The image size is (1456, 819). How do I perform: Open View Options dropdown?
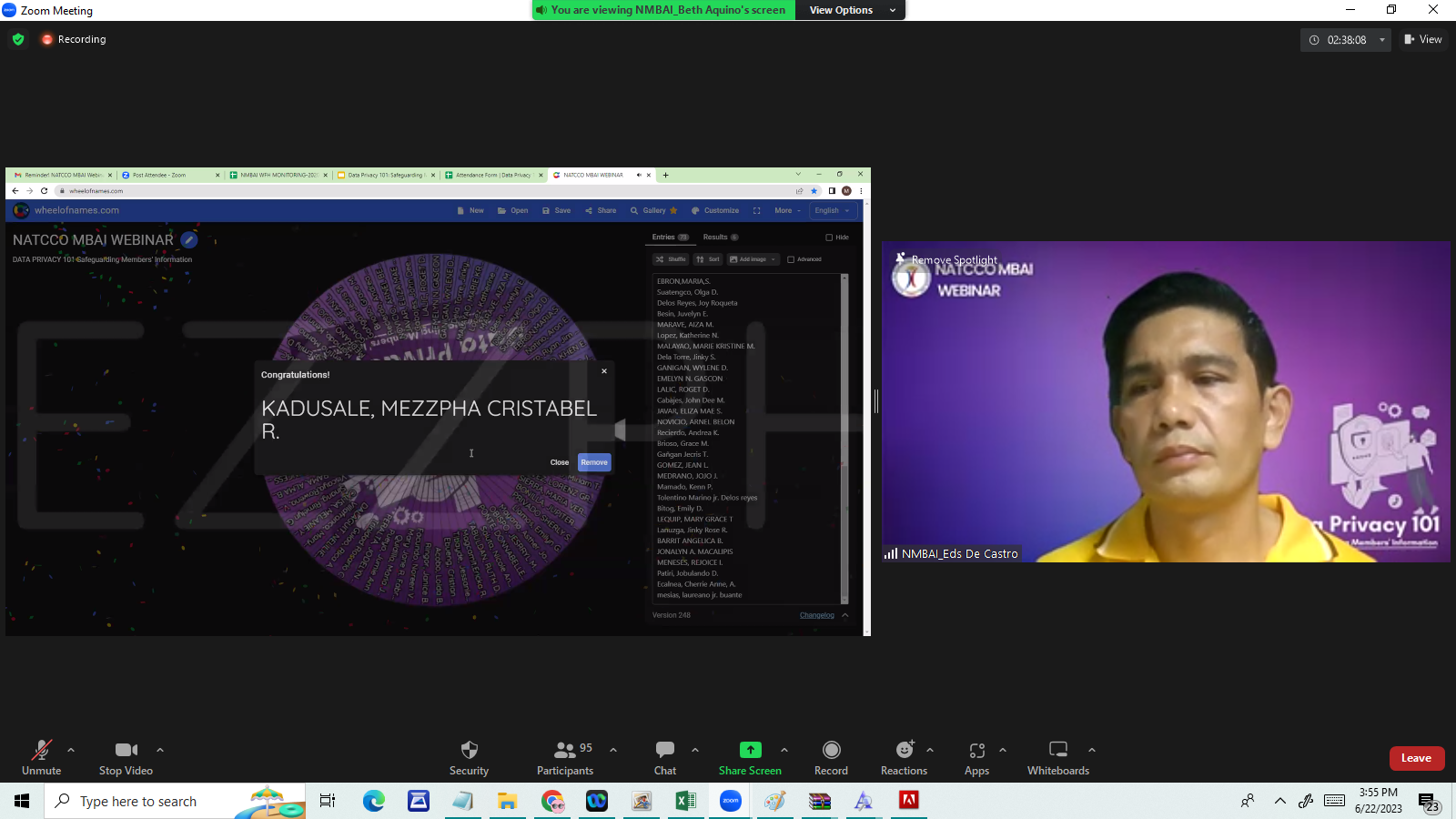coord(850,10)
